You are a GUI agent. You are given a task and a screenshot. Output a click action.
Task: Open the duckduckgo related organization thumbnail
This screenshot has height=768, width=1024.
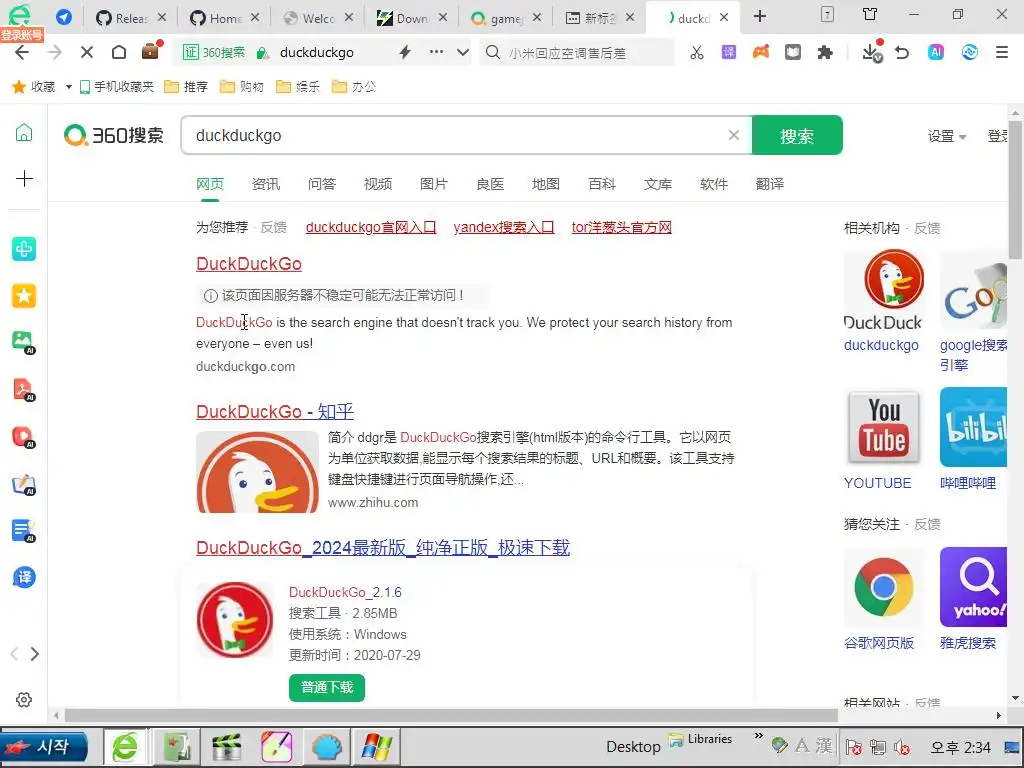coord(883,289)
